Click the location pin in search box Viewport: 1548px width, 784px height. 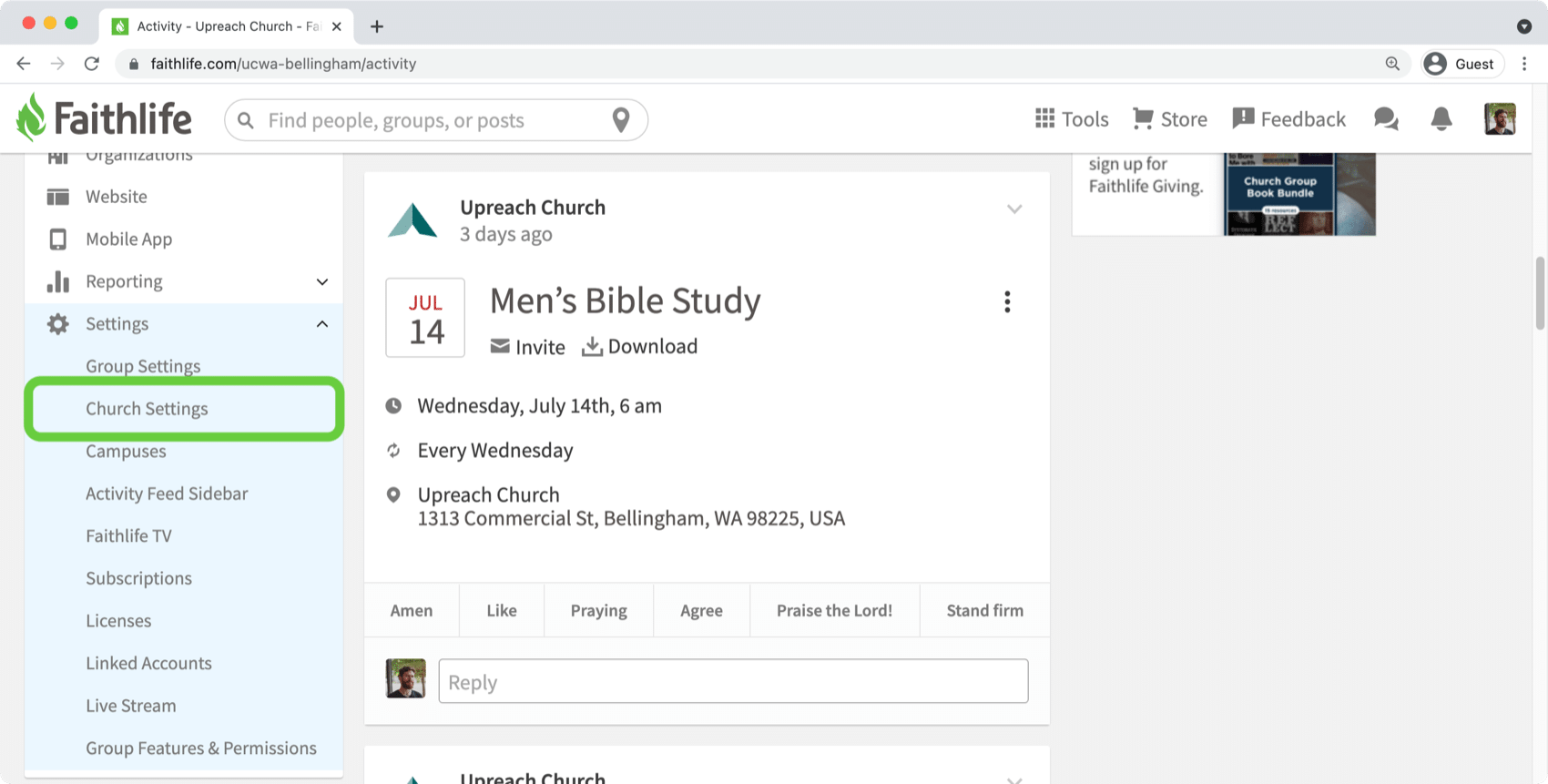pyautogui.click(x=621, y=119)
